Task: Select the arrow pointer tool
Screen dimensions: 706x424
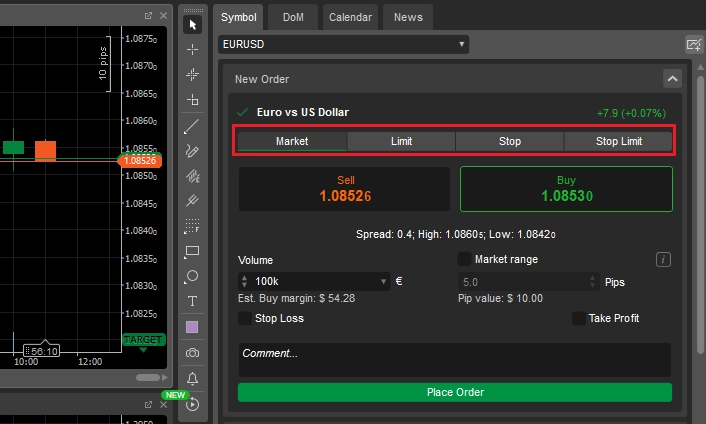Action: click(192, 25)
